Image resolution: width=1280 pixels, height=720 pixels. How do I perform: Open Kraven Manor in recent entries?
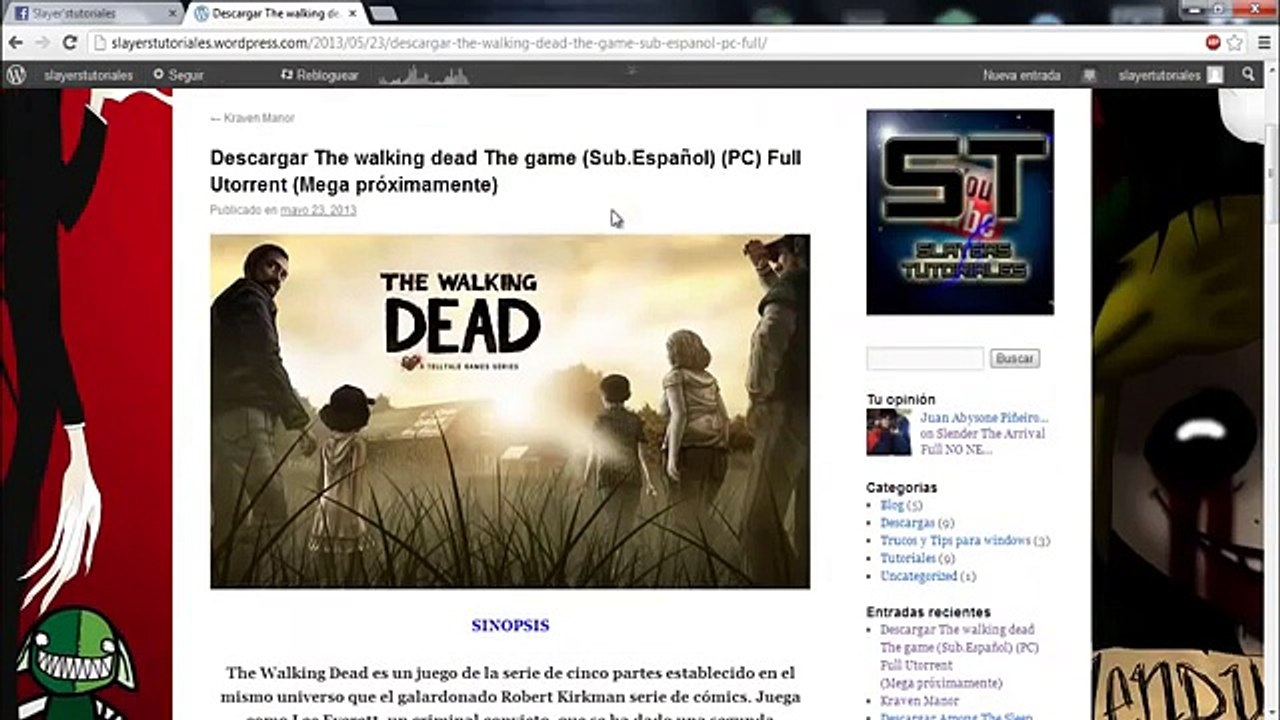(919, 701)
